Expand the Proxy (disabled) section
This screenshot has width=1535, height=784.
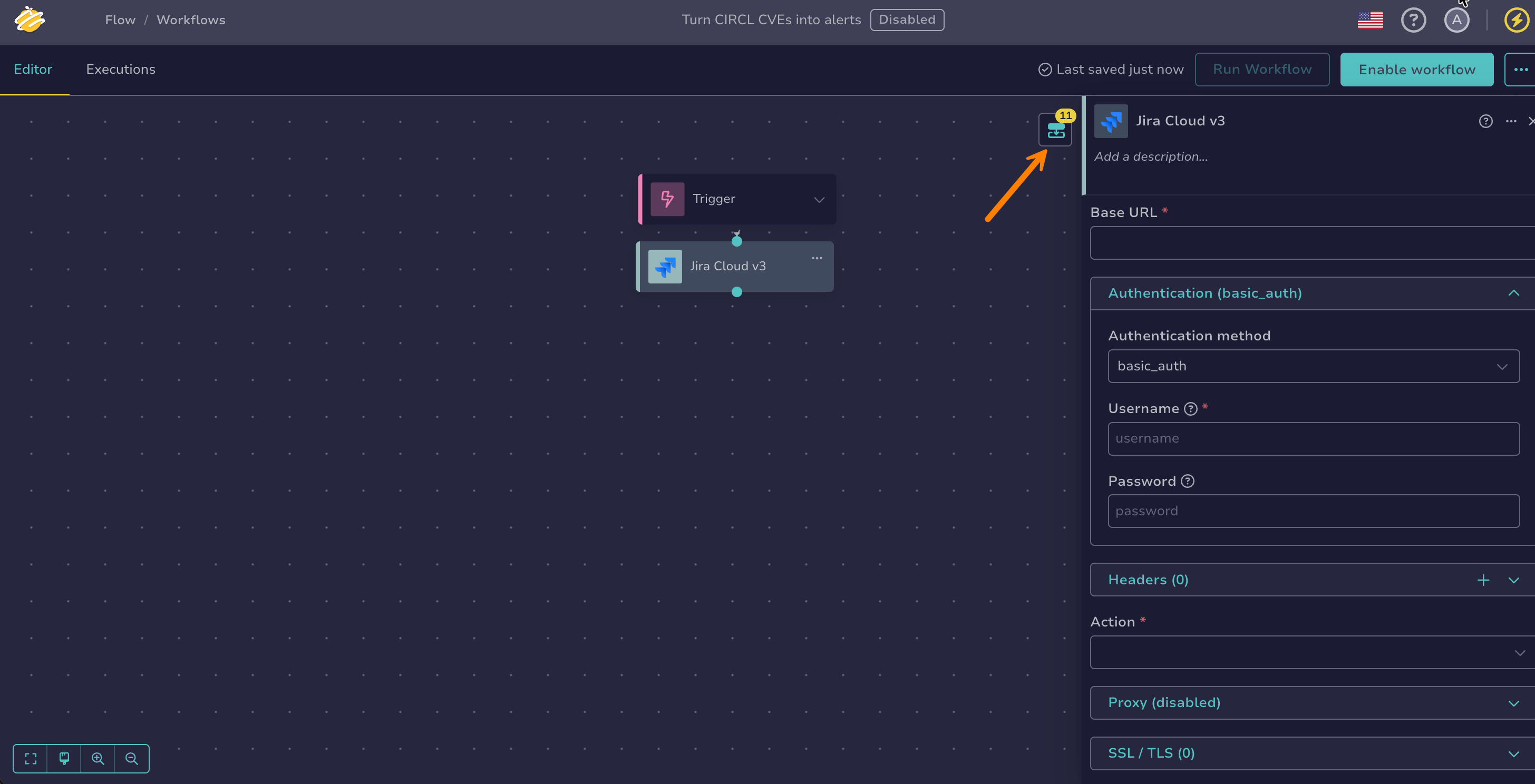(1513, 703)
